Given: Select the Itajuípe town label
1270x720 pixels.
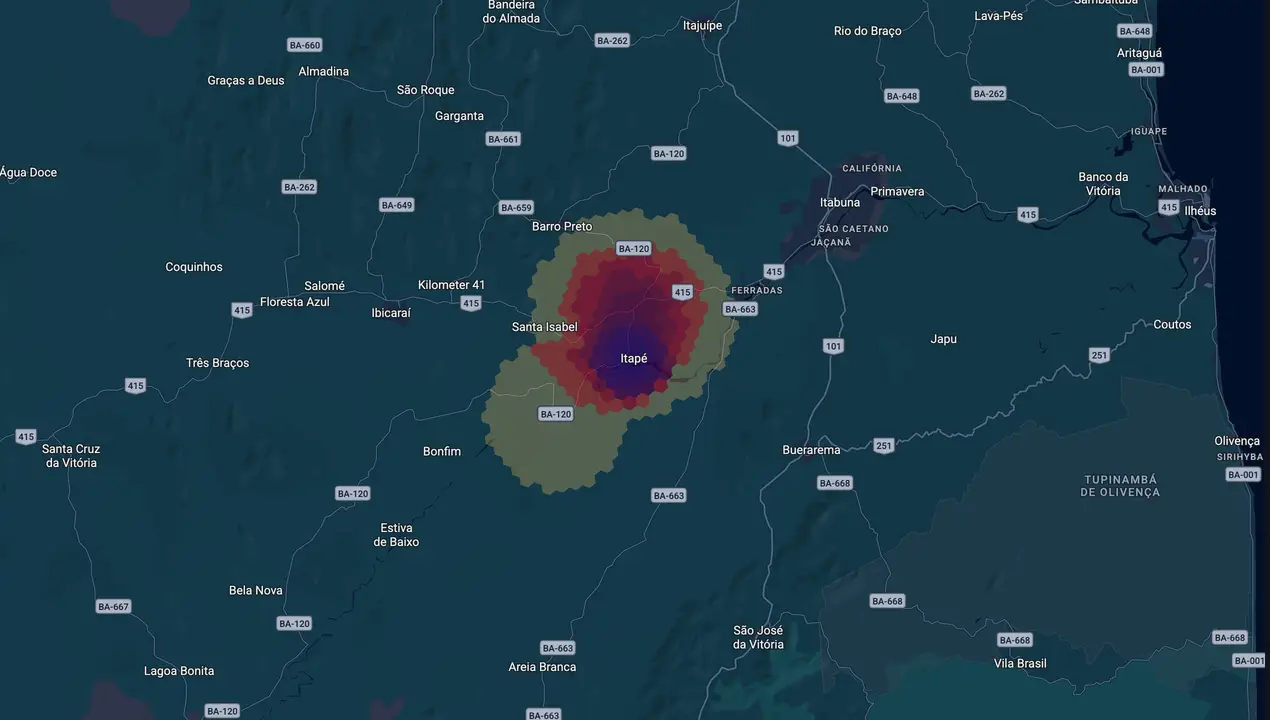Looking at the screenshot, I should 702,26.
